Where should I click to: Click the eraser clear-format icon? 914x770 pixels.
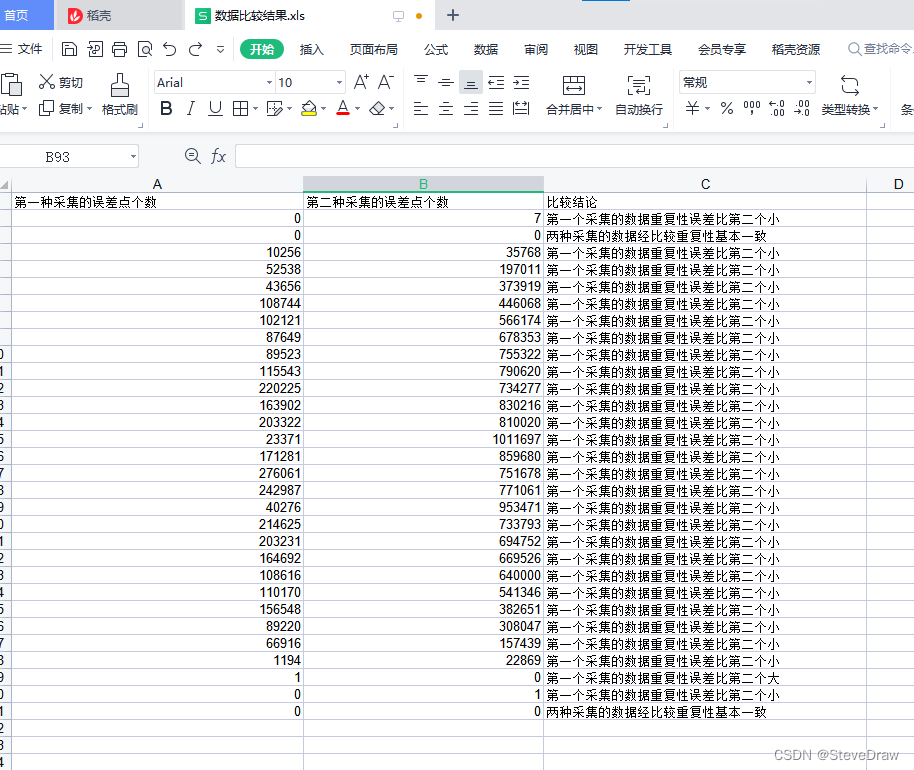point(377,108)
